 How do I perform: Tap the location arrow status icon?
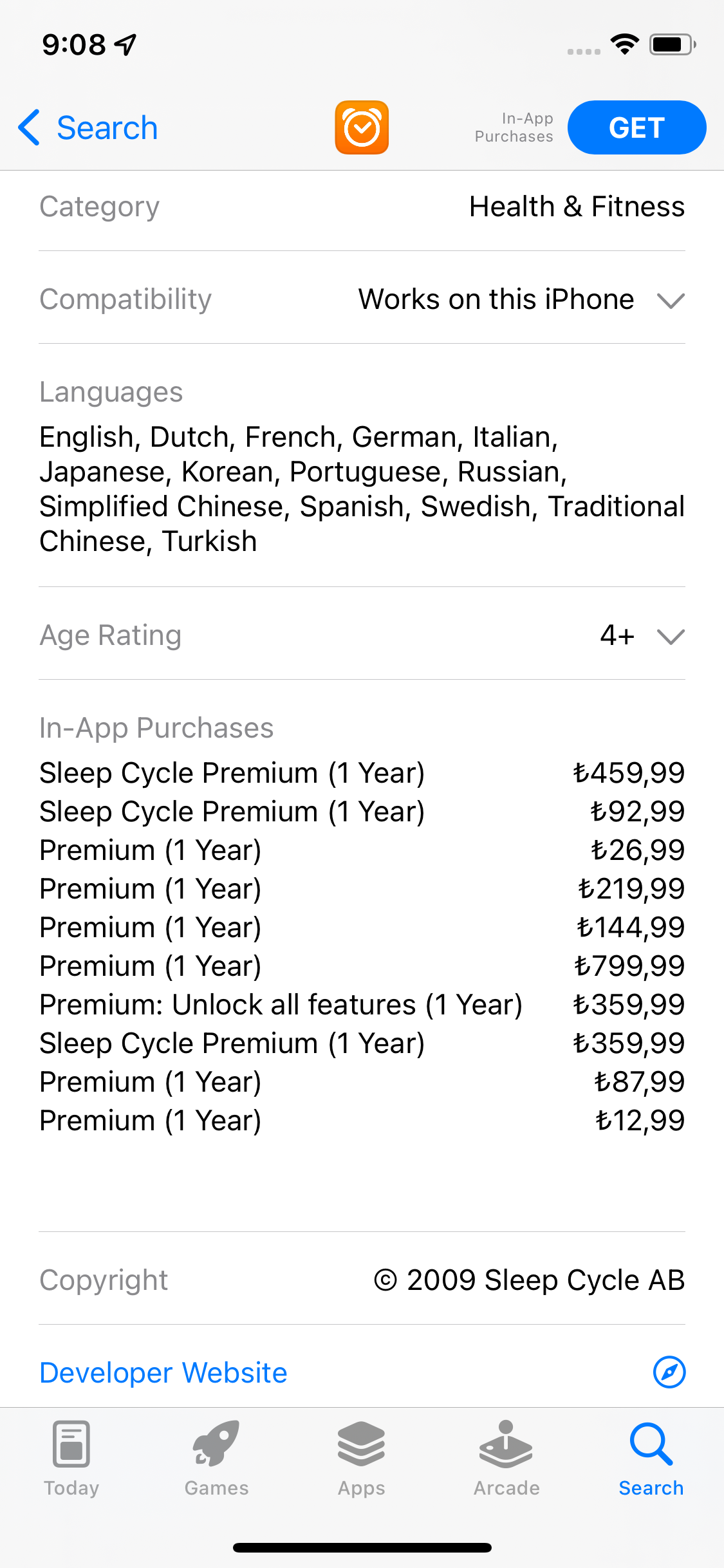coord(125,44)
